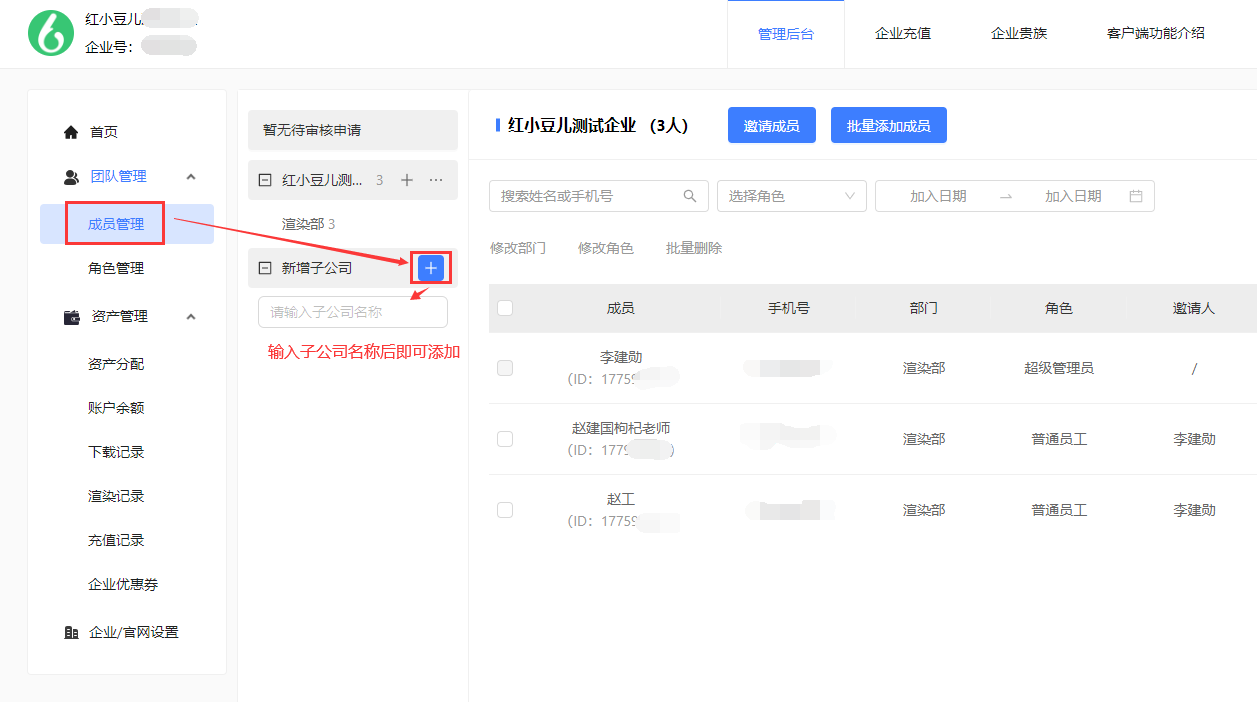
Task: Switch to the 企业充值 tab
Action: (903, 34)
